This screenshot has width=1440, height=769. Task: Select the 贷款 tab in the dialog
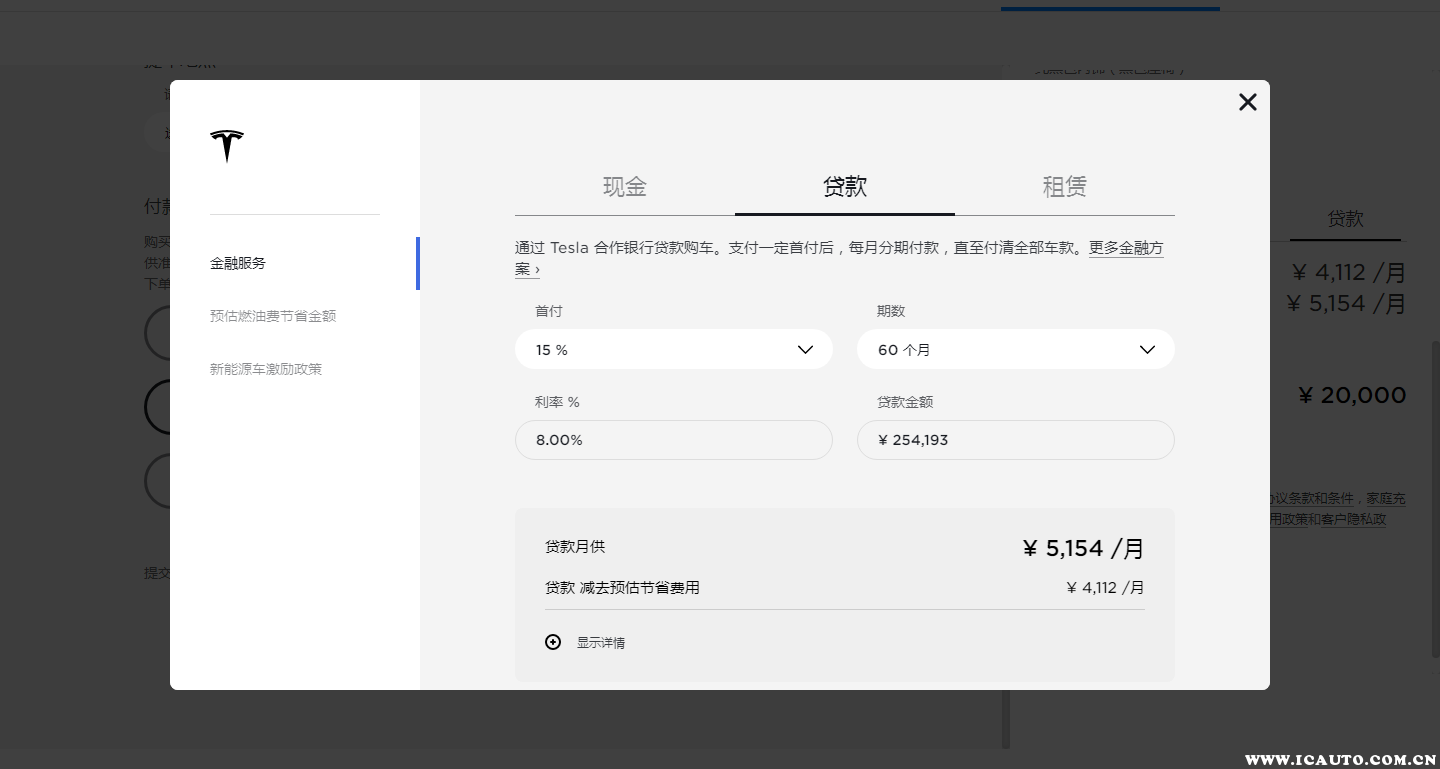[x=845, y=187]
